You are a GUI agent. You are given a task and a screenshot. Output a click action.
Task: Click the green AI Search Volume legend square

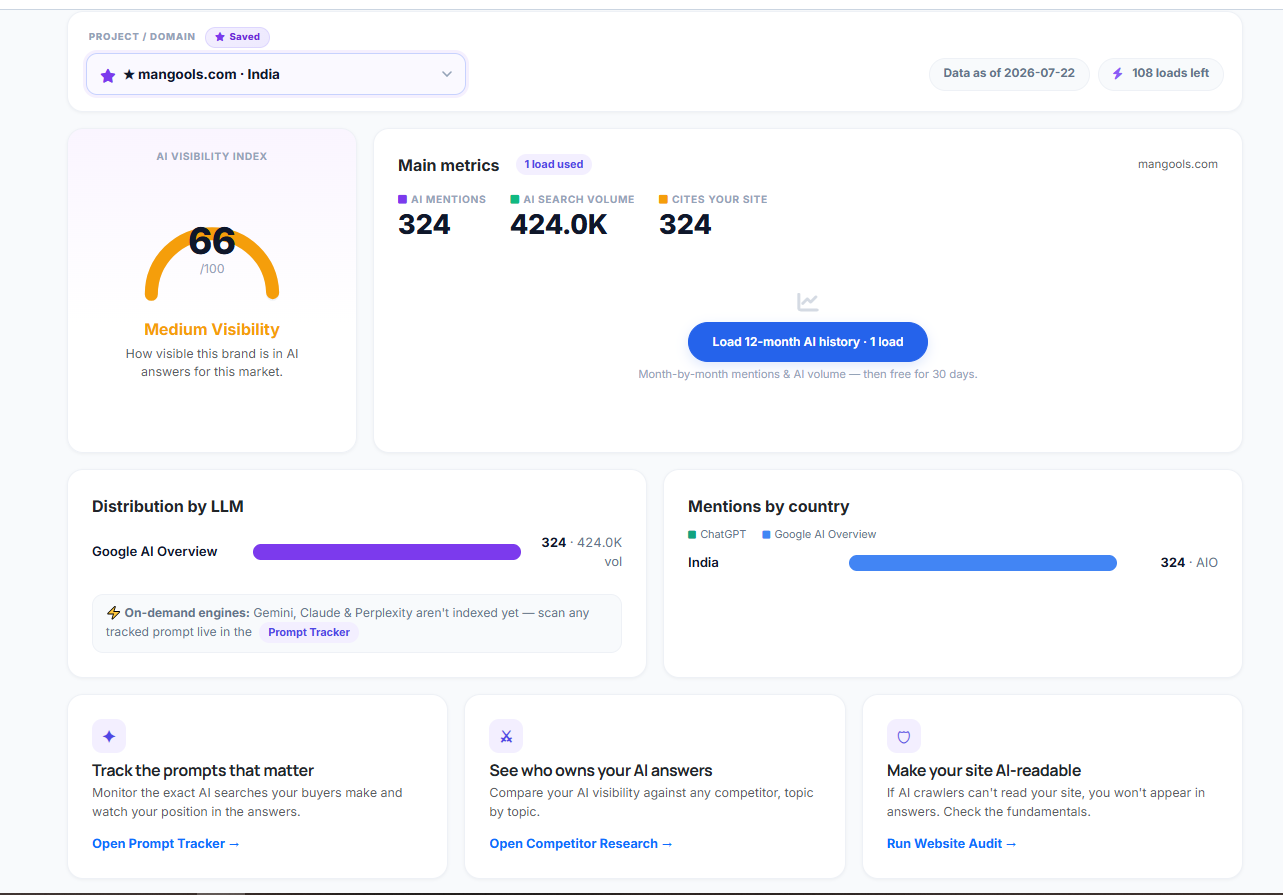pos(515,199)
